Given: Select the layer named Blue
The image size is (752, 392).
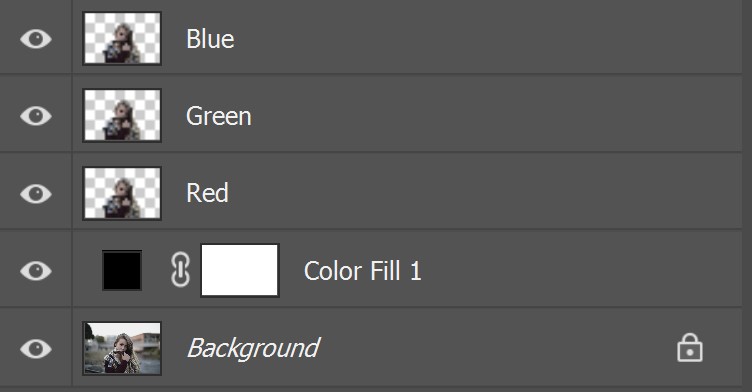Looking at the screenshot, I should click(210, 39).
